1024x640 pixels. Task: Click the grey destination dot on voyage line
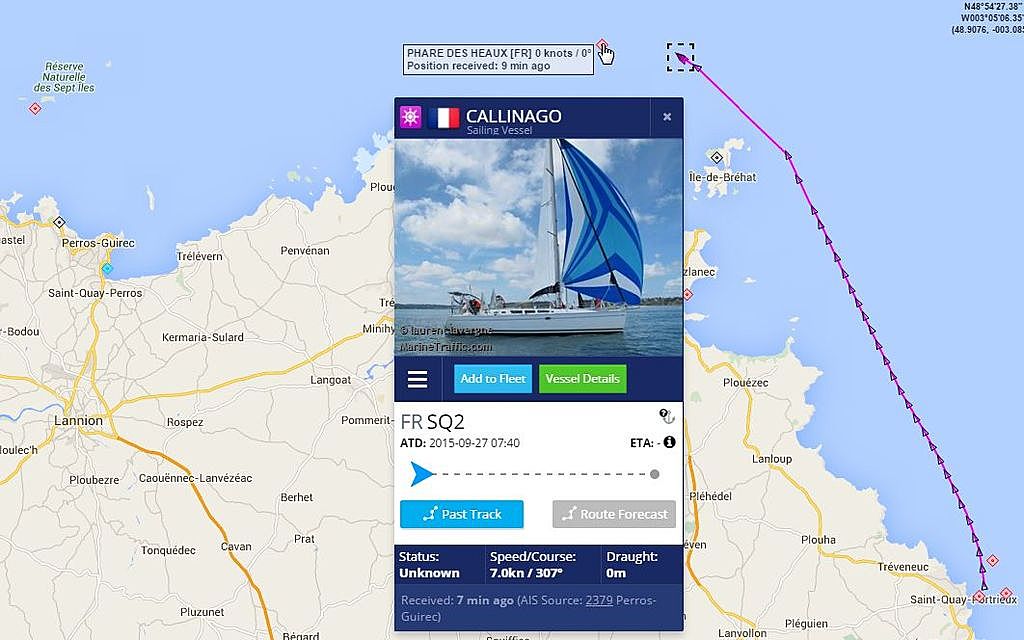click(x=654, y=474)
